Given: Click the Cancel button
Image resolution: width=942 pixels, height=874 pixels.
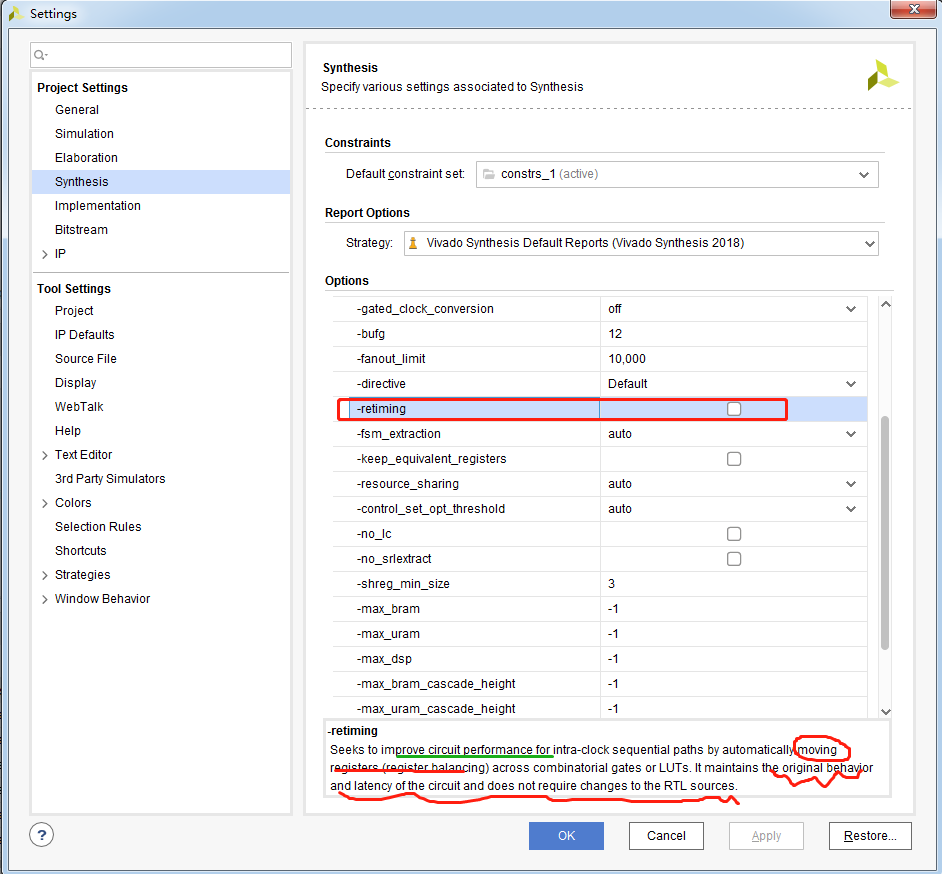Looking at the screenshot, I should (x=666, y=836).
